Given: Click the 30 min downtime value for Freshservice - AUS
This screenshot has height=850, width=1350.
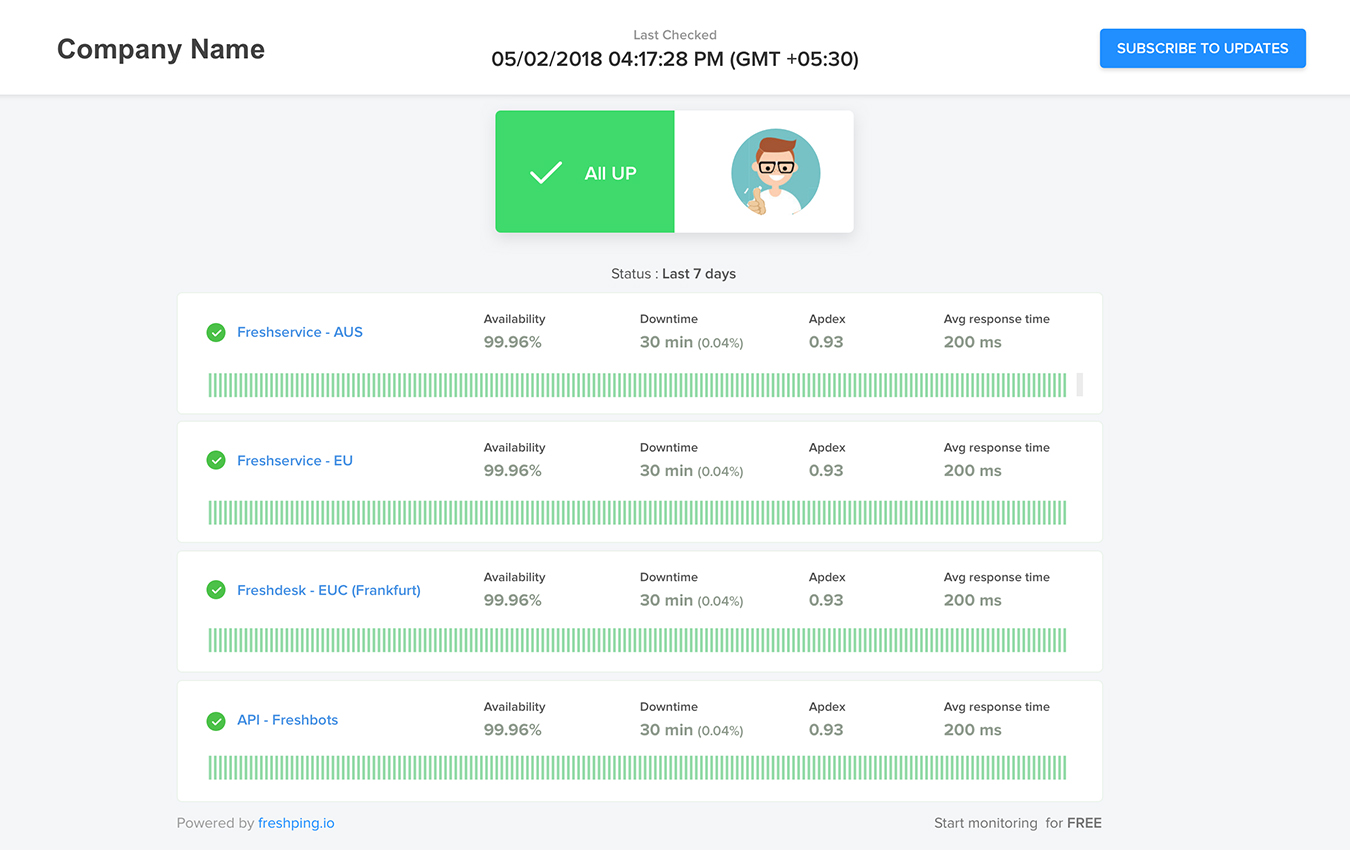Looking at the screenshot, I should pos(667,342).
